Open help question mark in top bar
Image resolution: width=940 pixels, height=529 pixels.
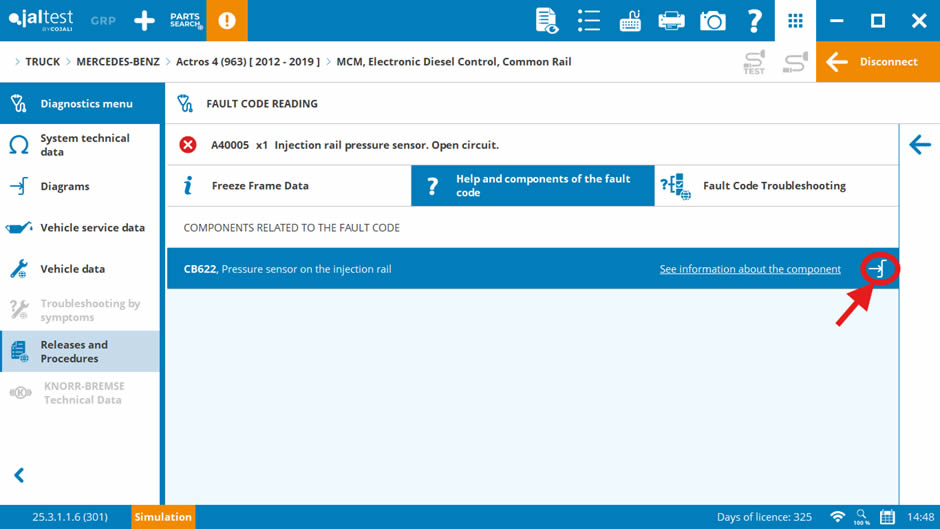[754, 20]
